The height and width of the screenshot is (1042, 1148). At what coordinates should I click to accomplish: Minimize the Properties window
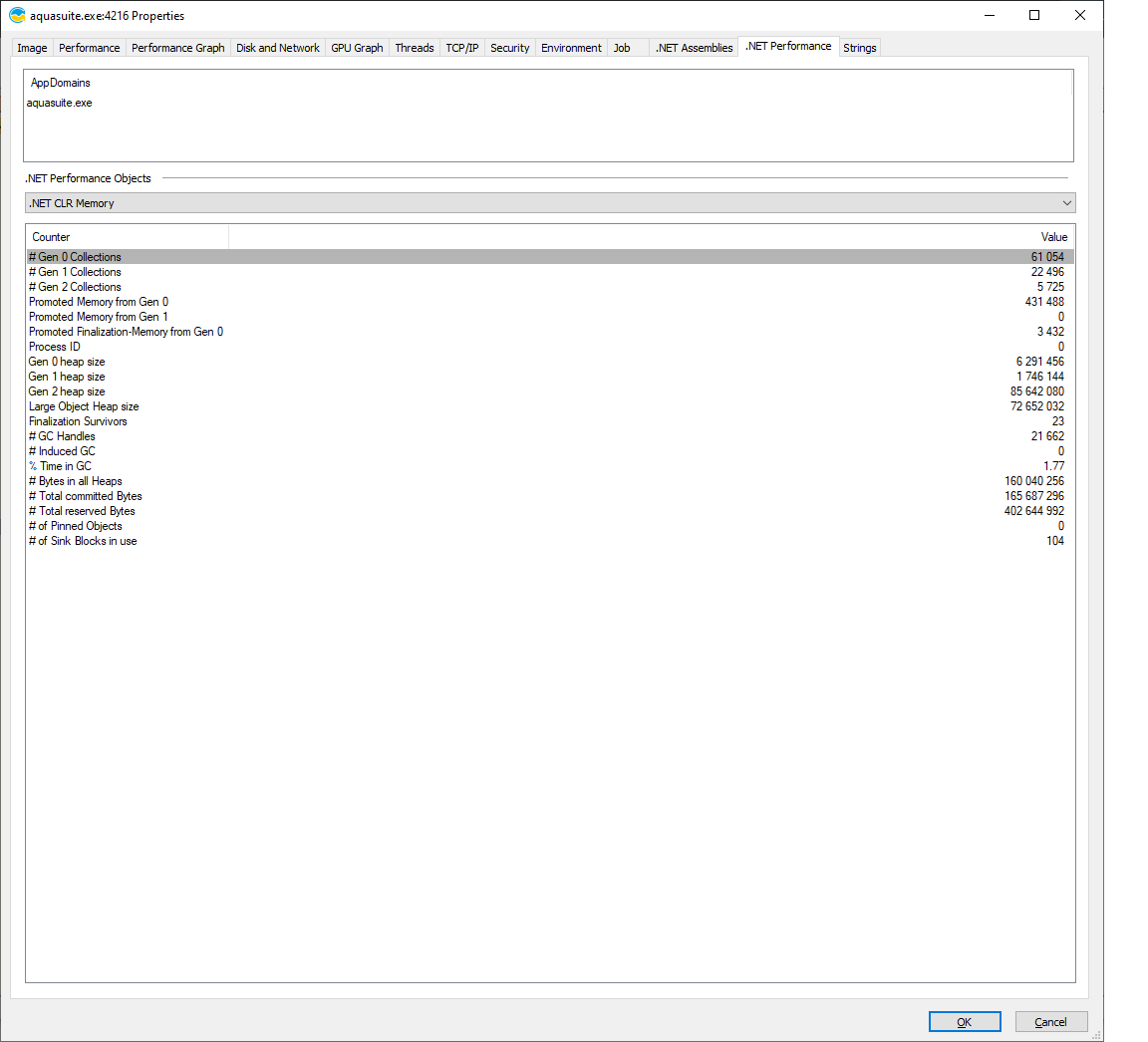pos(990,15)
